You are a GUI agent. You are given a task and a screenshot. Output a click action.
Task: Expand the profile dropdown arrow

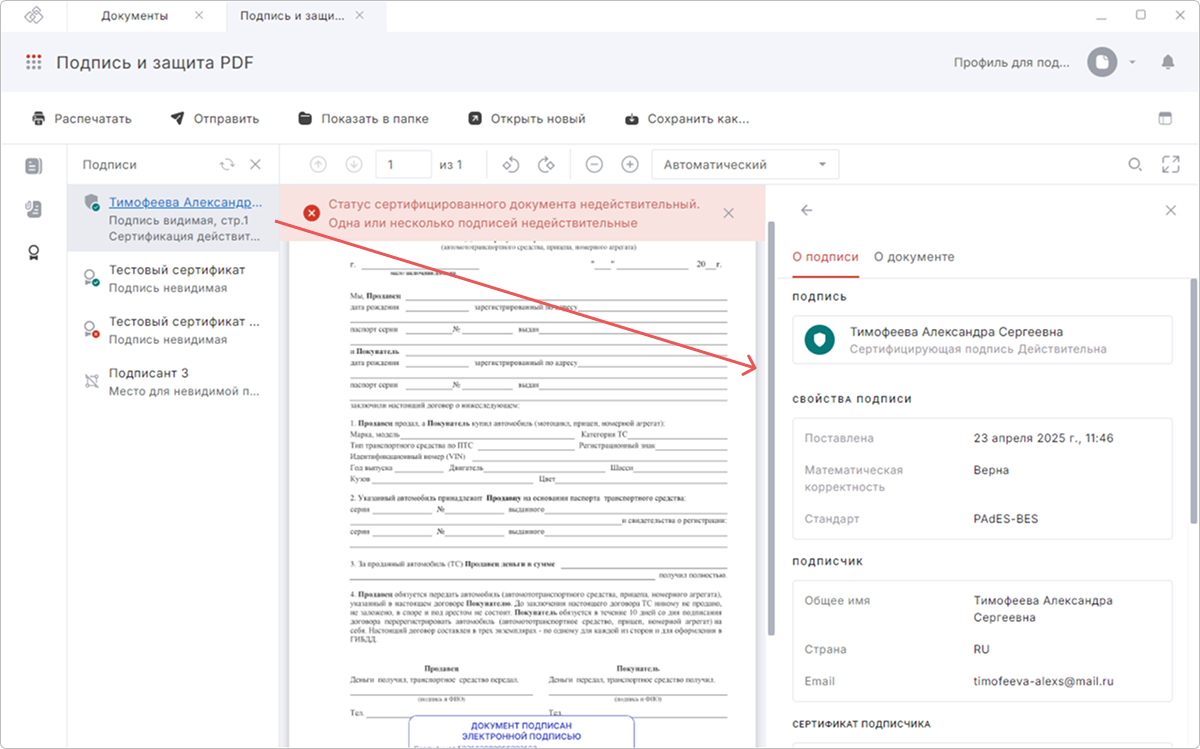tap(1132, 62)
